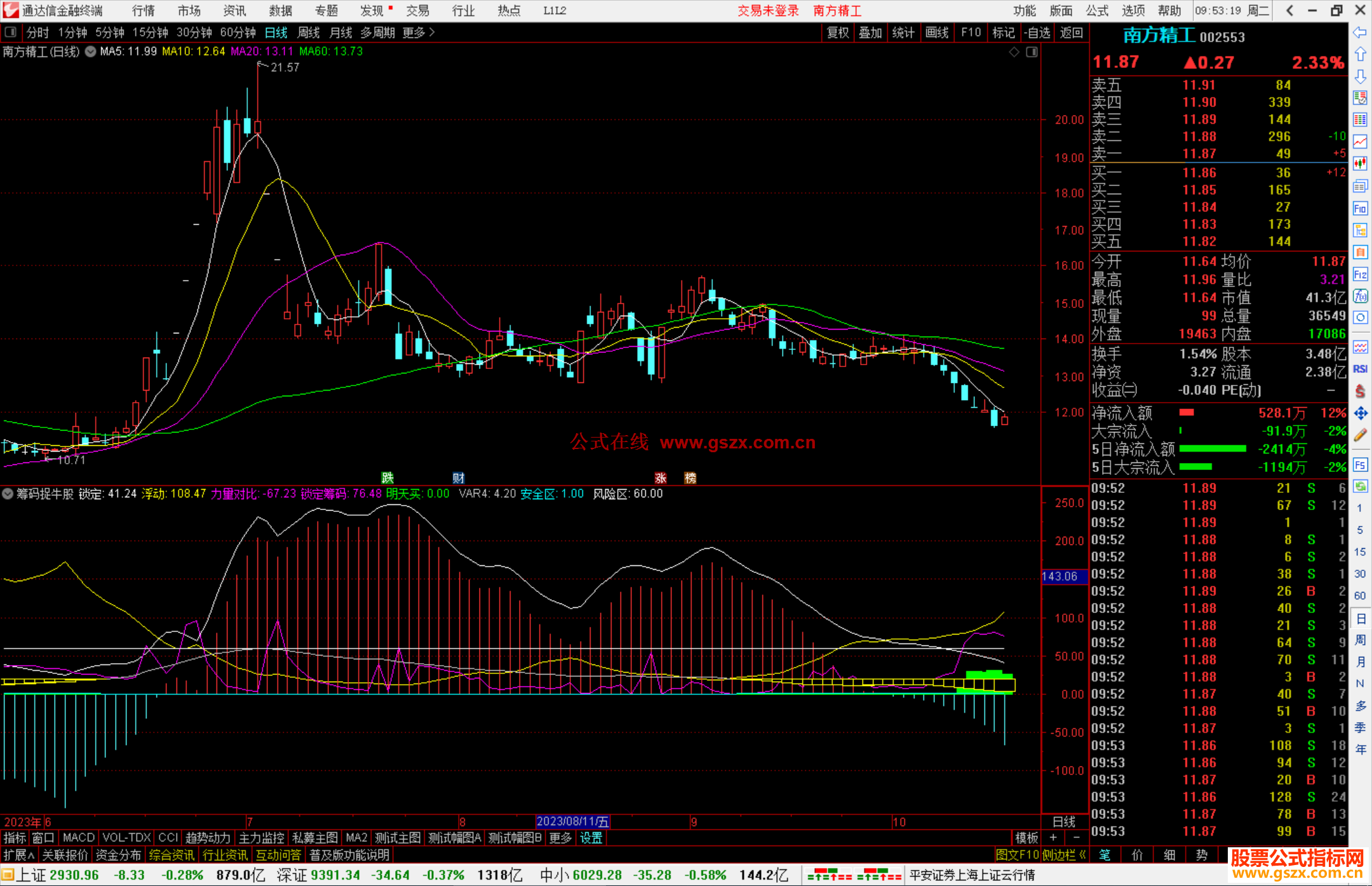
Task: Select the 2023/08/11 date marker on timeline
Action: point(572,821)
